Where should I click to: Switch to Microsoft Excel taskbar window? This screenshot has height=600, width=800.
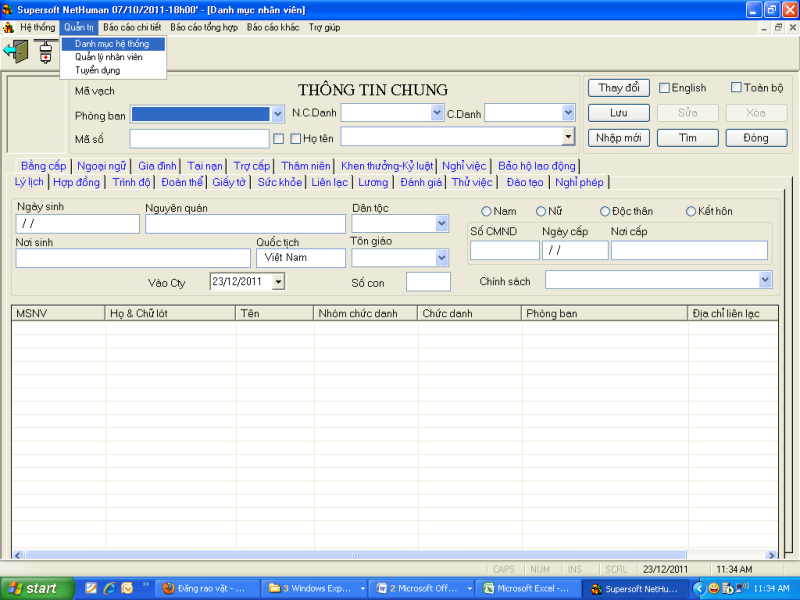click(530, 588)
